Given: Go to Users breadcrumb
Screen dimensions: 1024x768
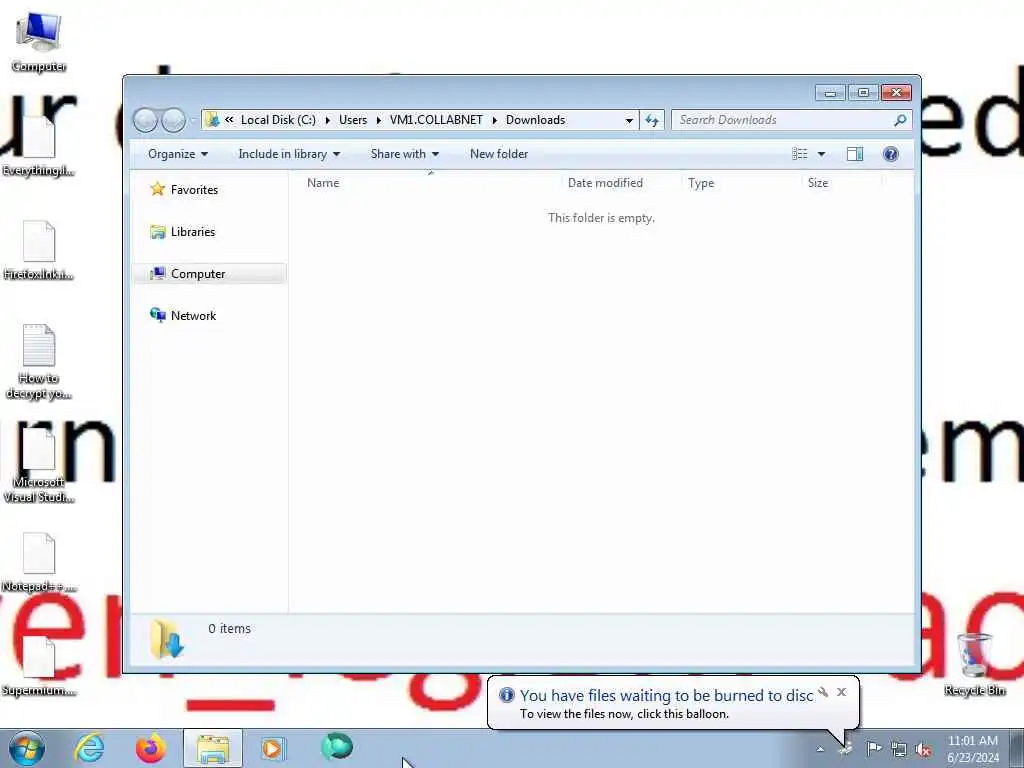Looking at the screenshot, I should [353, 120].
